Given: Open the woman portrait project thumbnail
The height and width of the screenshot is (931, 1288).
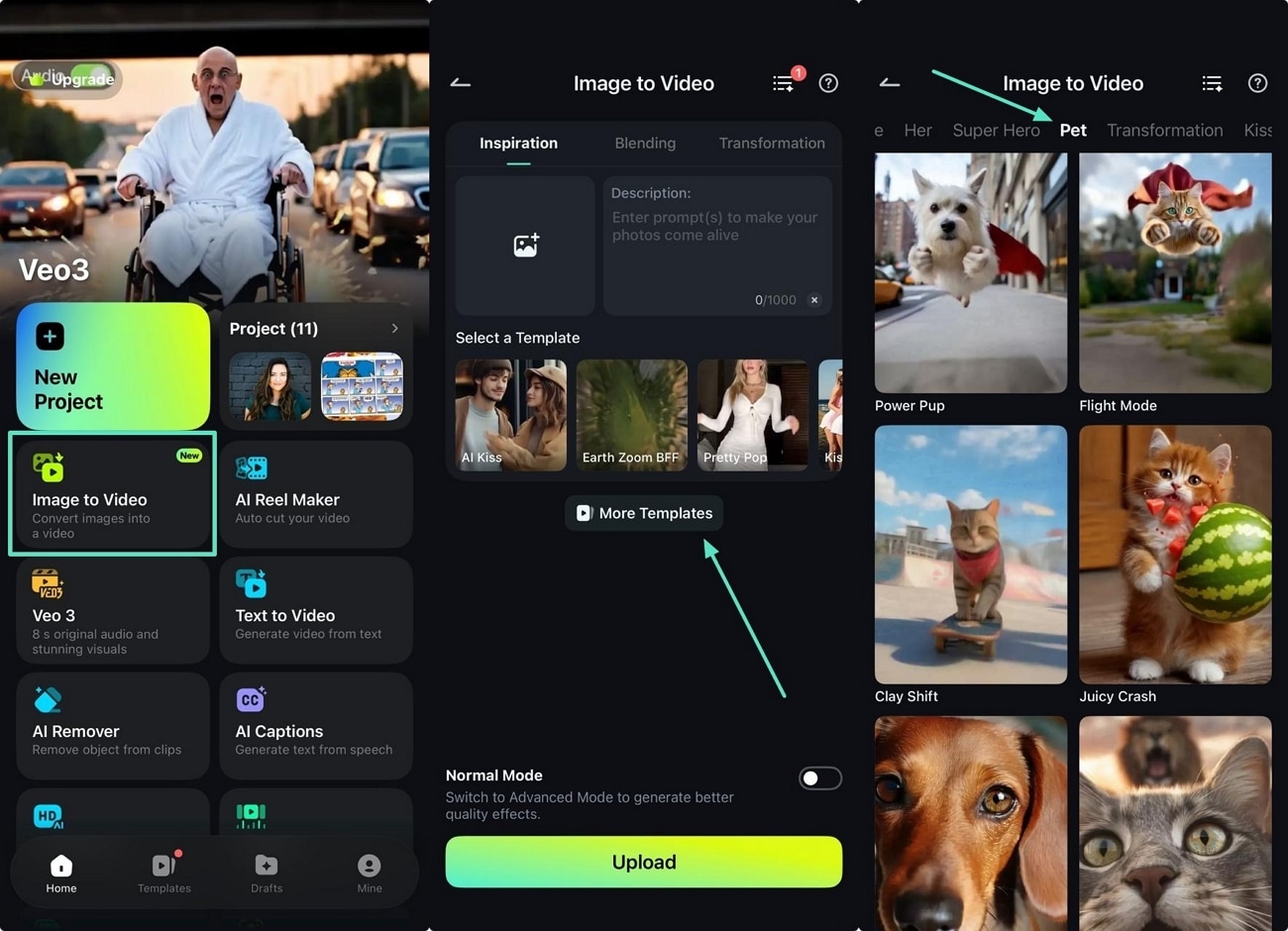Looking at the screenshot, I should (270, 386).
